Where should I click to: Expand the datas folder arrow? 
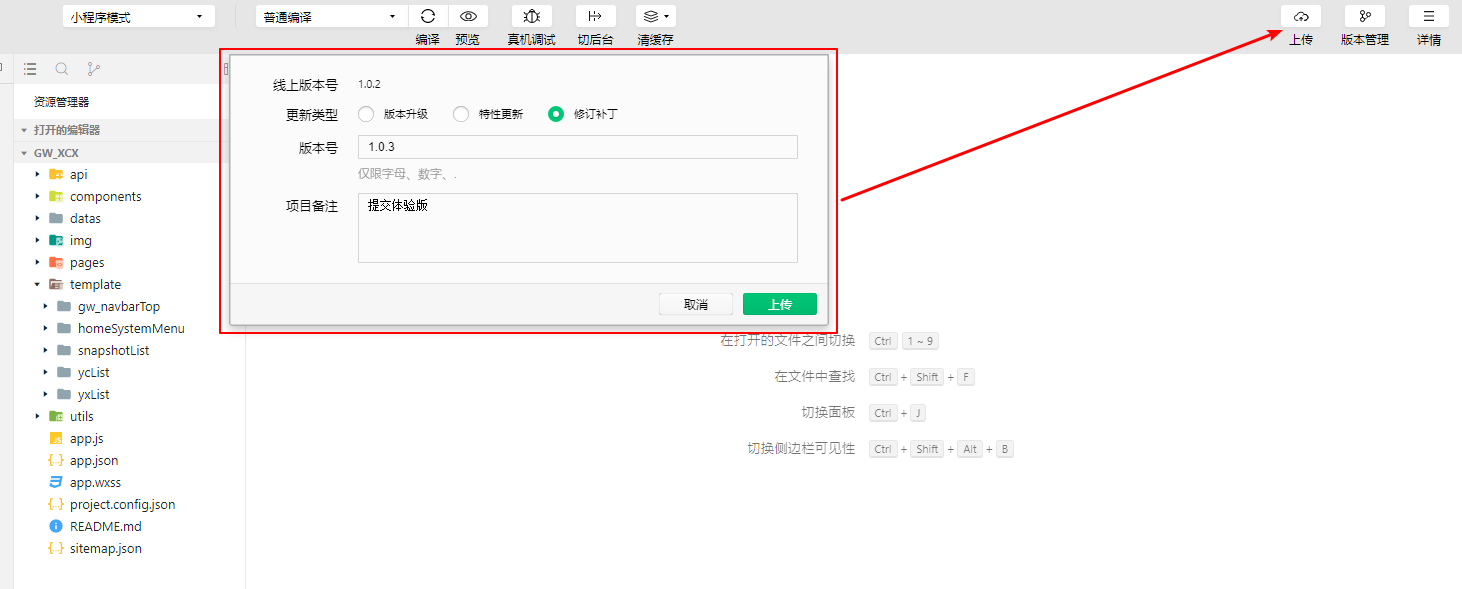pos(38,218)
